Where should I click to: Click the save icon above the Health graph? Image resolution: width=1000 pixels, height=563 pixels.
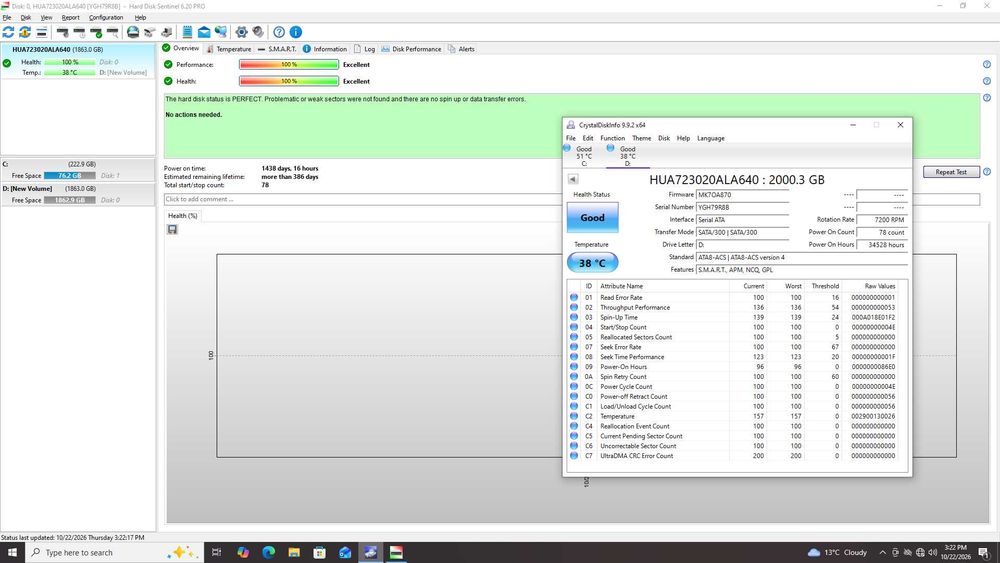pos(172,230)
